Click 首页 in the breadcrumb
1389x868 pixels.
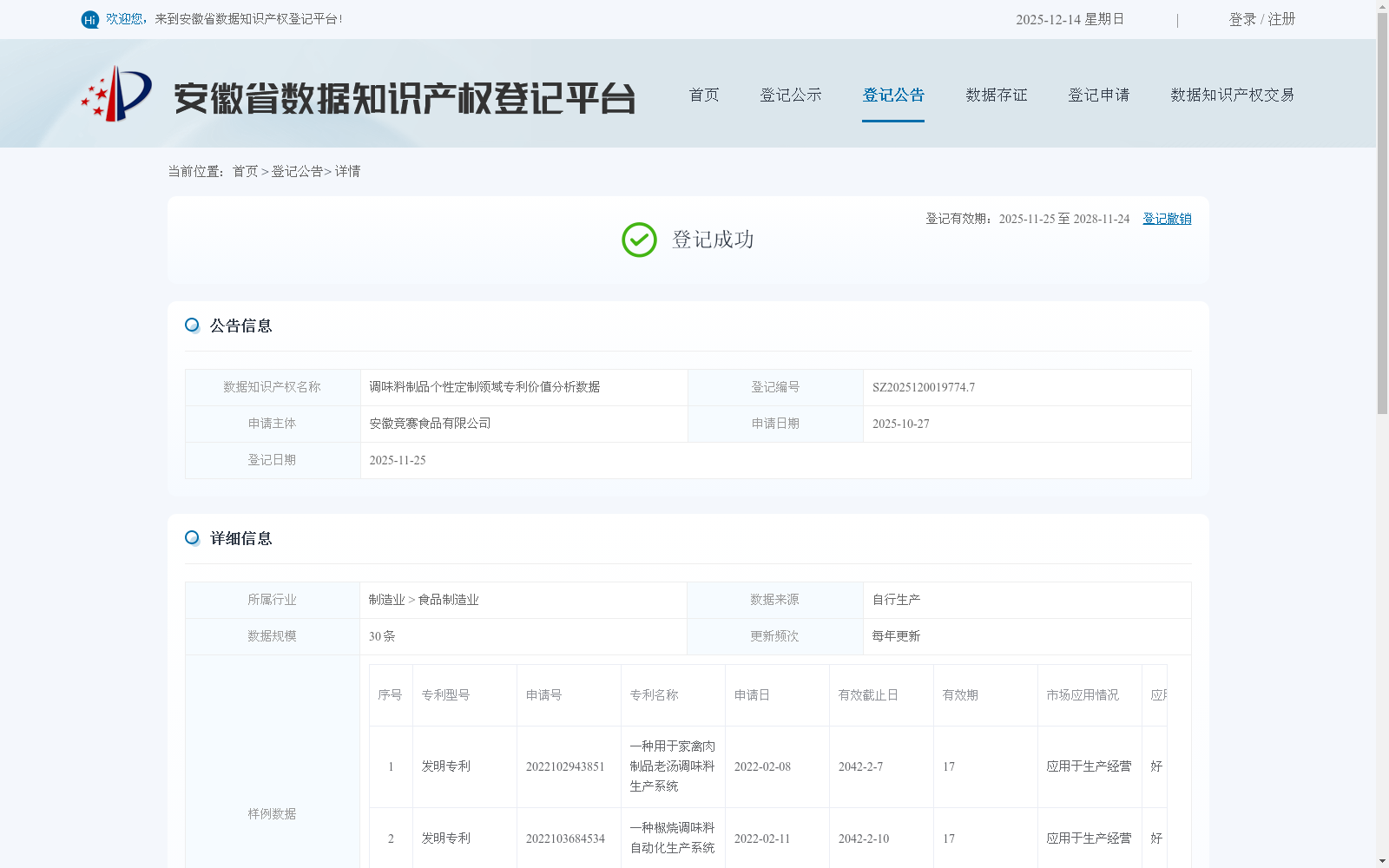click(245, 172)
